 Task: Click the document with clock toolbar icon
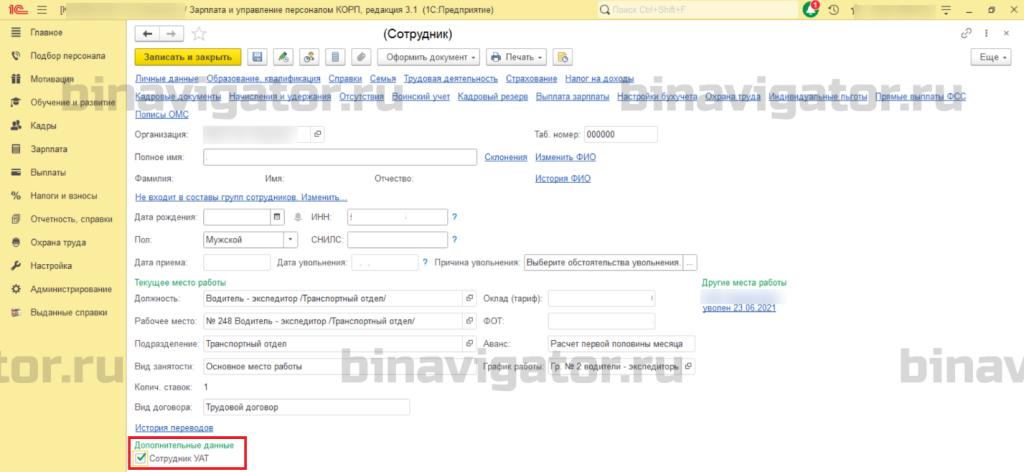(x=563, y=57)
